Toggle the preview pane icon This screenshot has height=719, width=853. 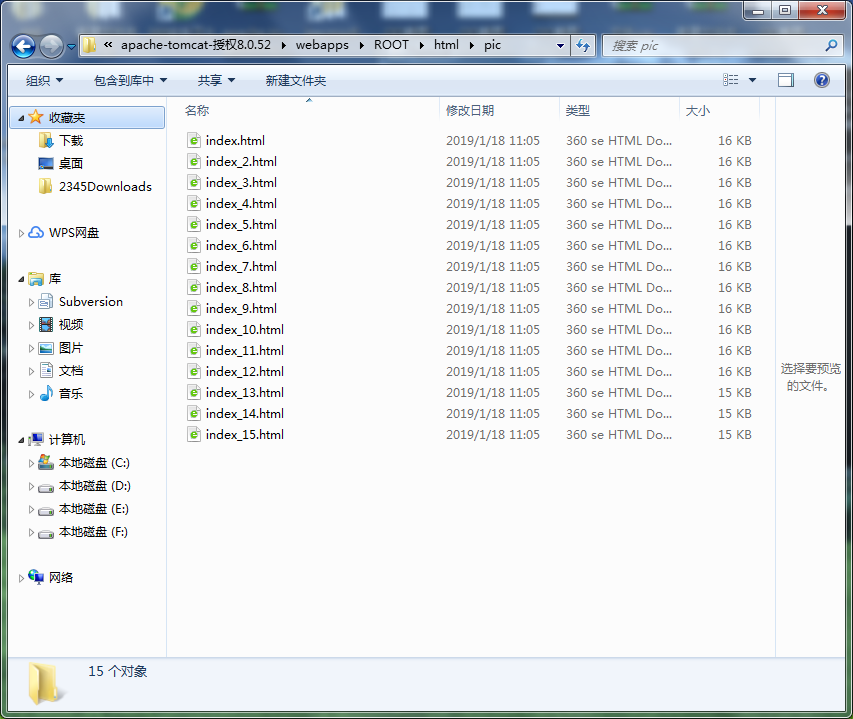point(786,80)
